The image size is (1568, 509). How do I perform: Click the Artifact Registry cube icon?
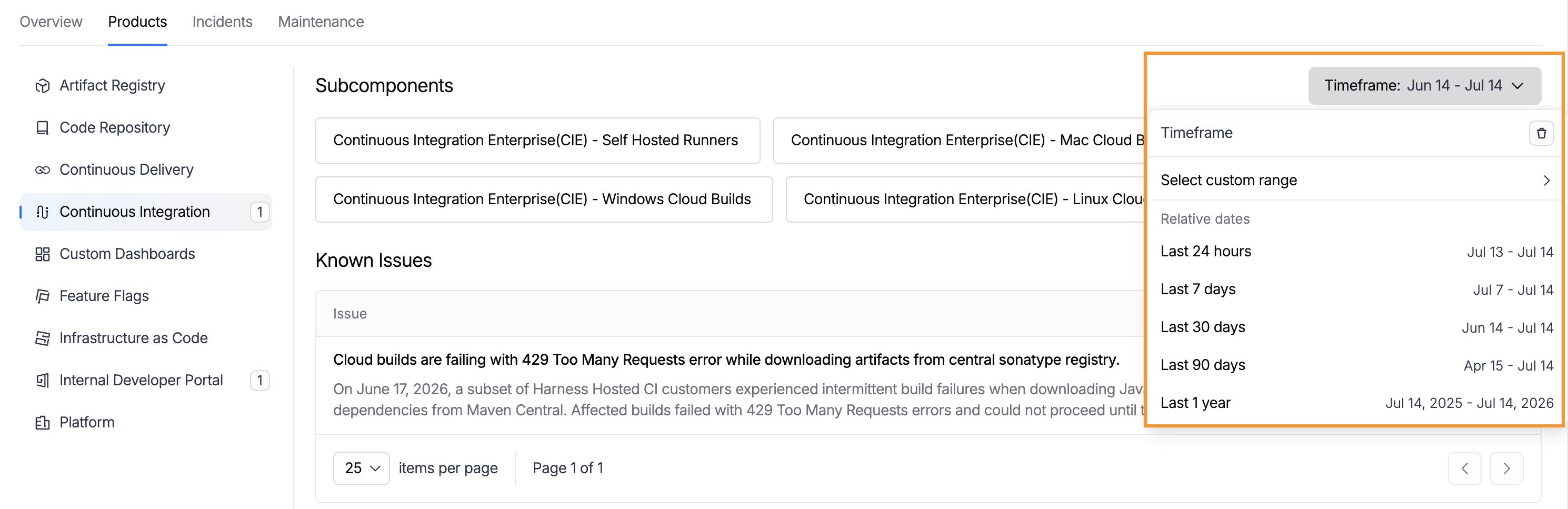(42, 86)
